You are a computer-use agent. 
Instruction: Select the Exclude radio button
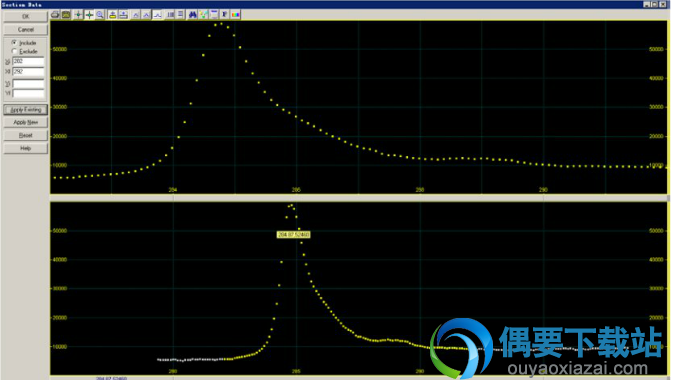(x=14, y=51)
